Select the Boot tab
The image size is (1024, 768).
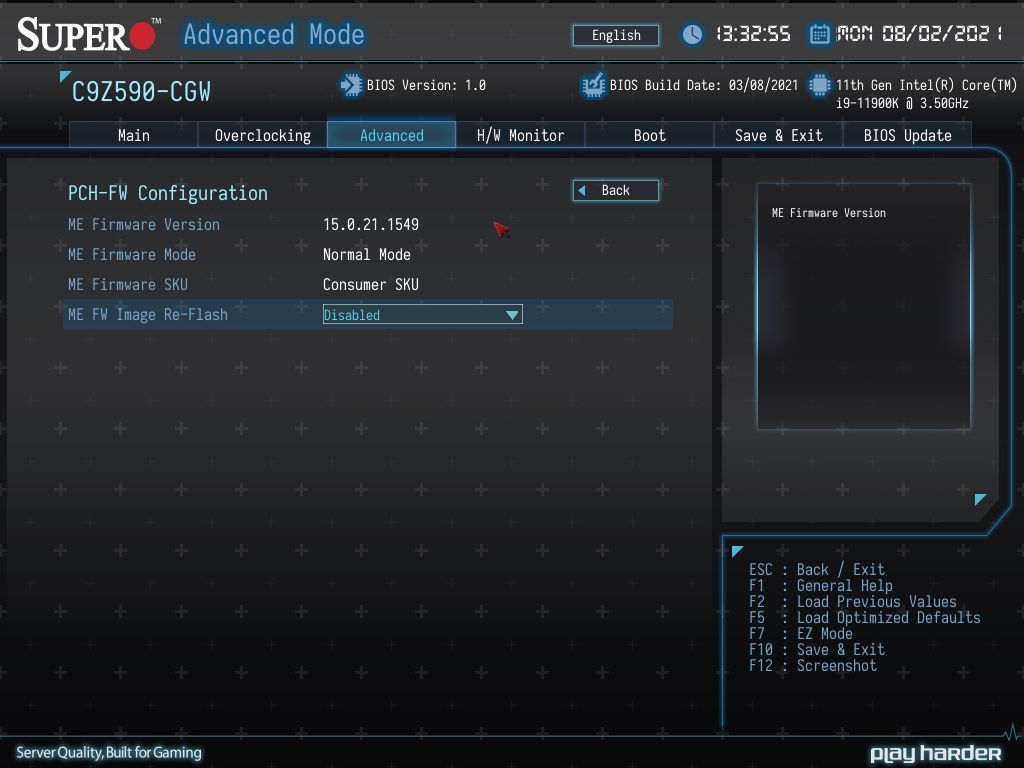[x=649, y=136]
